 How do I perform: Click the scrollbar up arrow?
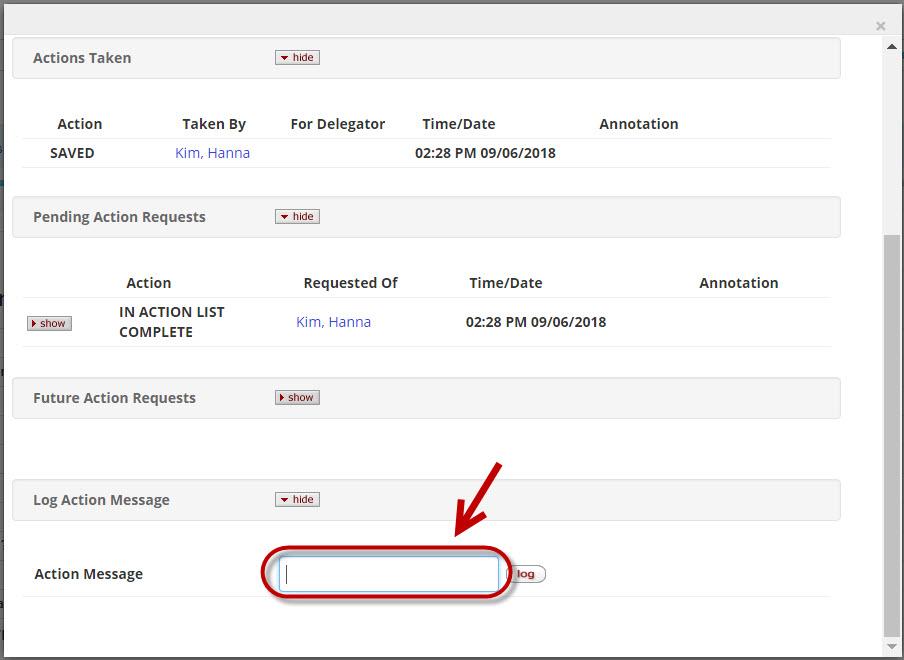[x=892, y=47]
